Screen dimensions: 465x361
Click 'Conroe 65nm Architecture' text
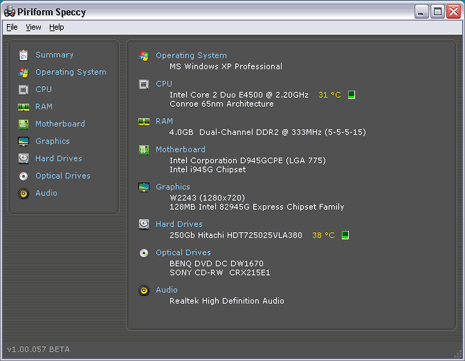tap(222, 104)
